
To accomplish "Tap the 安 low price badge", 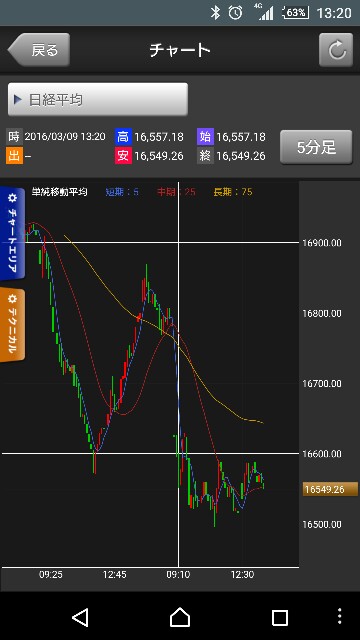I will (122, 156).
